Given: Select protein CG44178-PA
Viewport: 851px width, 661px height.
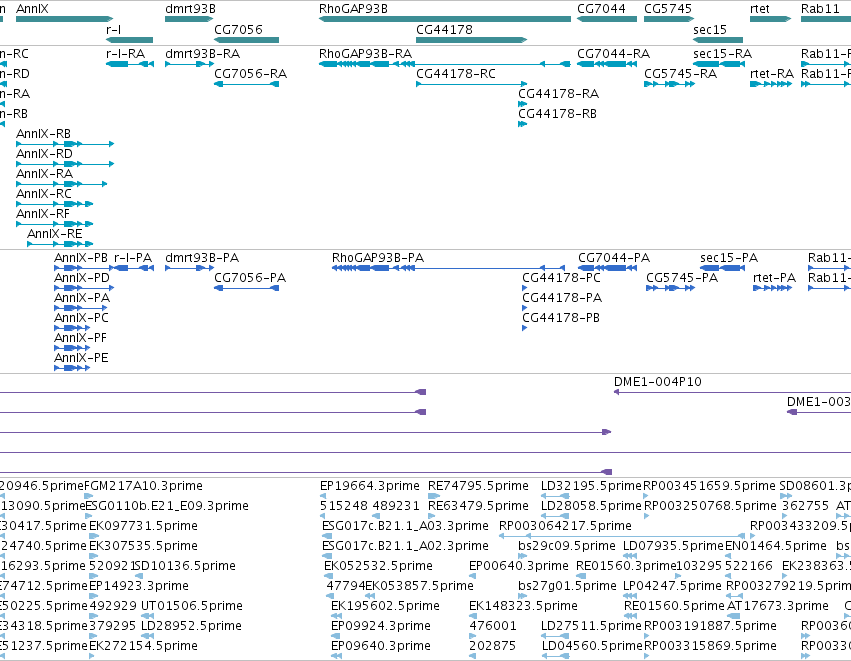Looking at the screenshot, I should (524, 308).
